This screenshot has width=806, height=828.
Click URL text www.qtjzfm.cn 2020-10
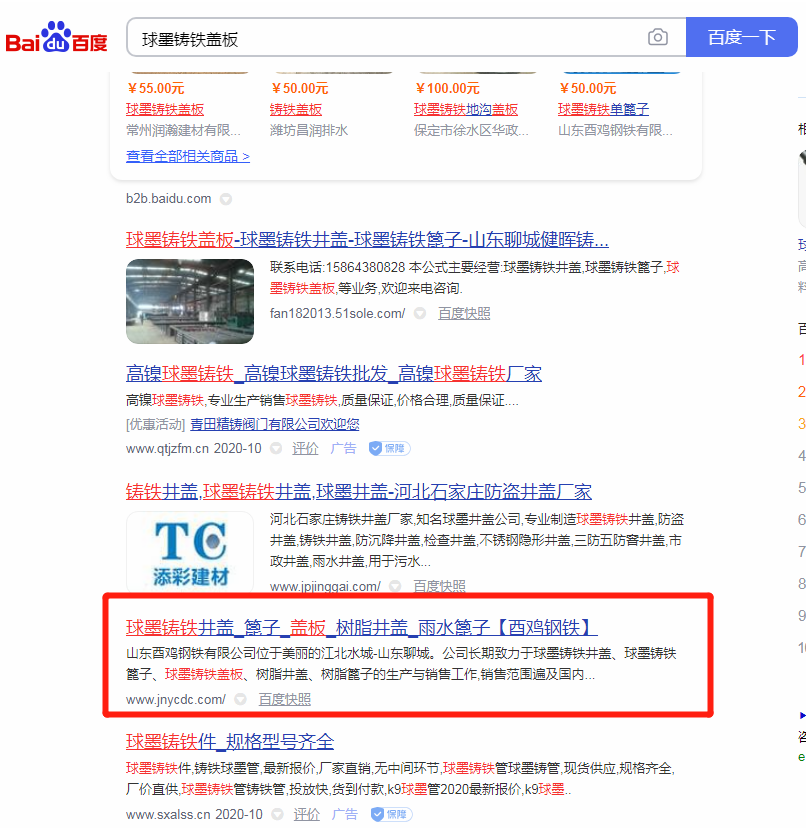coord(194,448)
